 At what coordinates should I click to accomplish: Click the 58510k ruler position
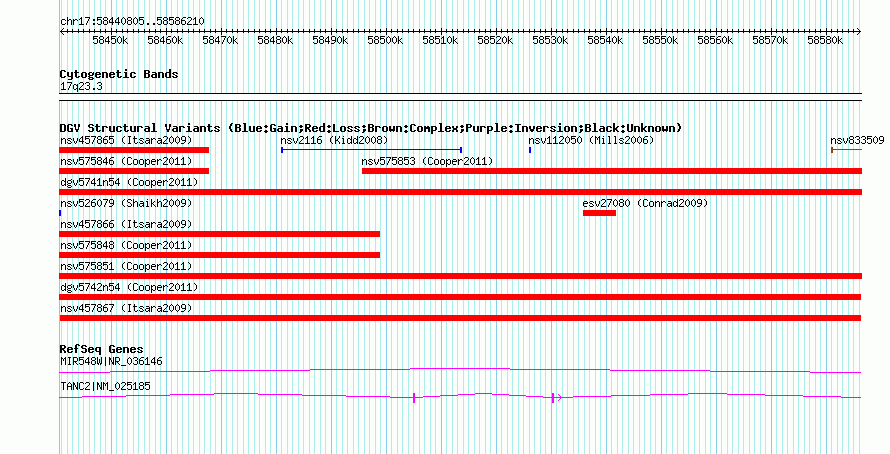point(440,40)
